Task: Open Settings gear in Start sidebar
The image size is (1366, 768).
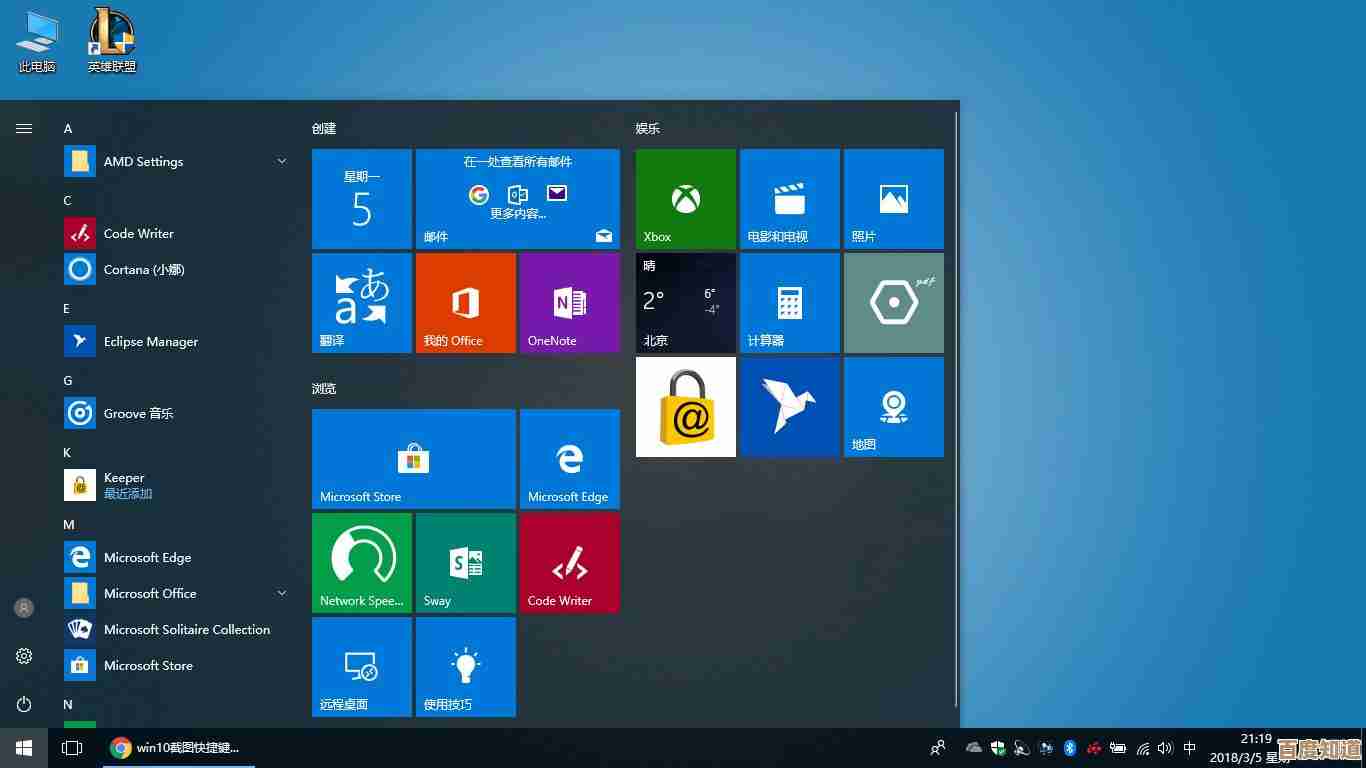Action: pos(24,656)
